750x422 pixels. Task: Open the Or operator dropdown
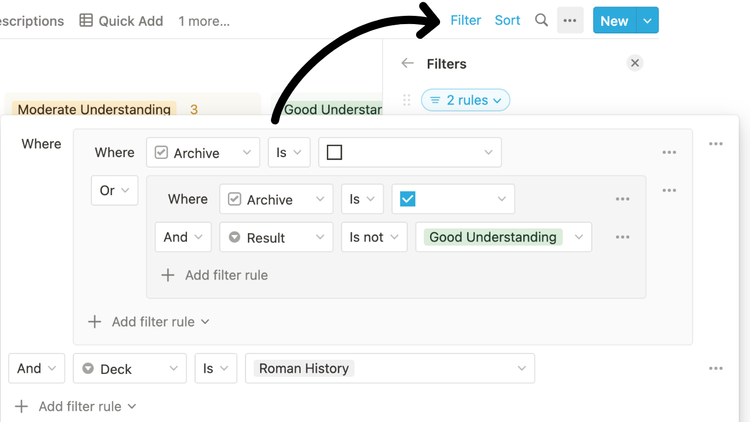114,190
